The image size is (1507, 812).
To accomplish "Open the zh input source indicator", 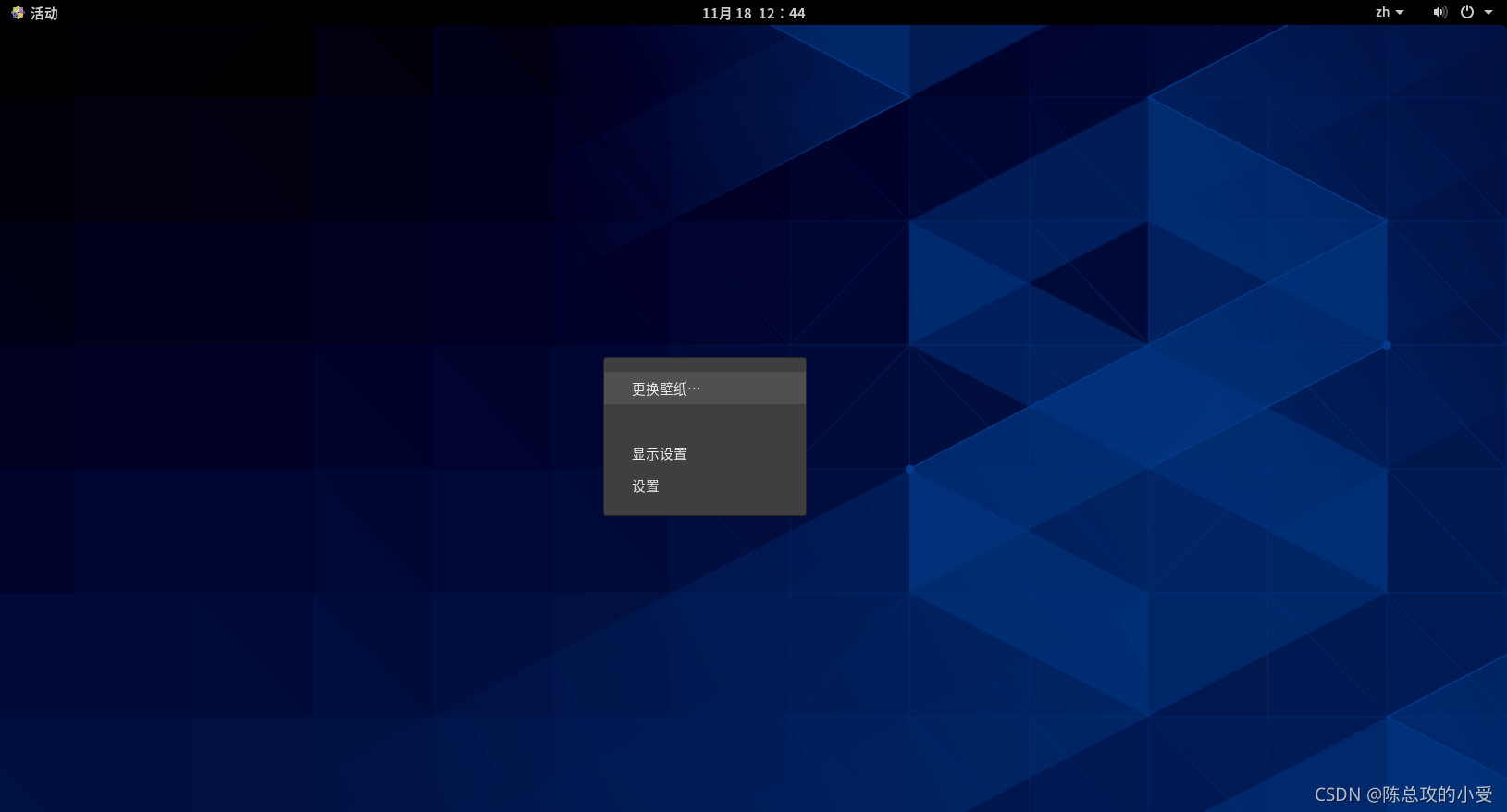I will (x=1382, y=13).
